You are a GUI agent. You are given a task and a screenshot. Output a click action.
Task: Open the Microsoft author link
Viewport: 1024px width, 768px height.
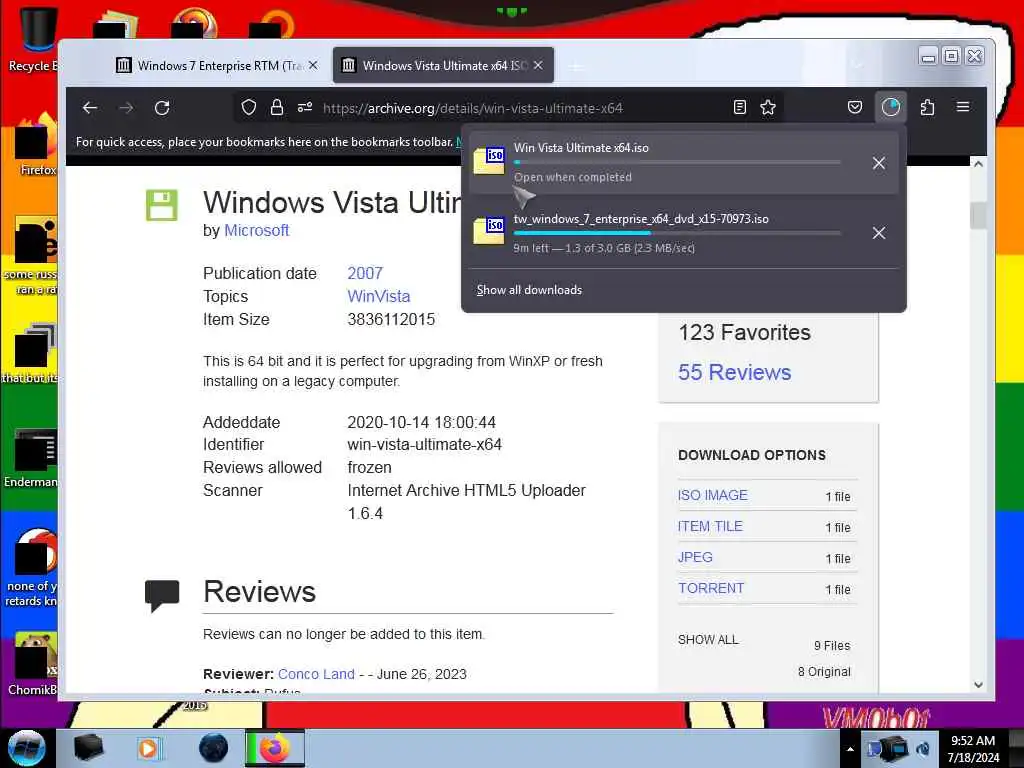point(257,231)
